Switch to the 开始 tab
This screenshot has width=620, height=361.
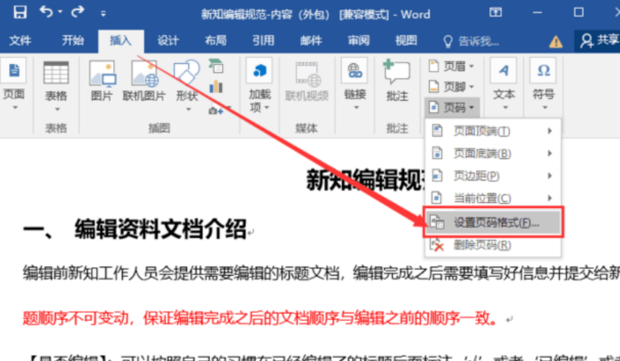pyautogui.click(x=73, y=40)
